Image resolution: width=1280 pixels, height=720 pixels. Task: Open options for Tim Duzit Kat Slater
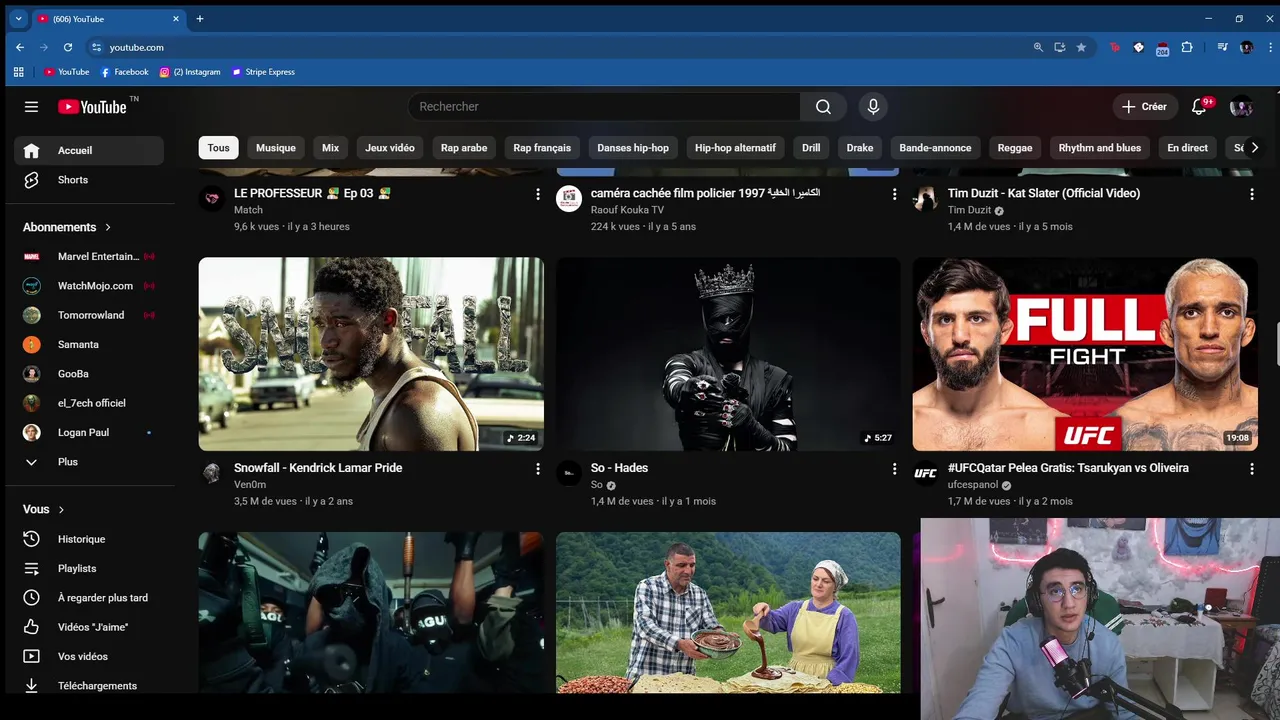[1251, 195]
